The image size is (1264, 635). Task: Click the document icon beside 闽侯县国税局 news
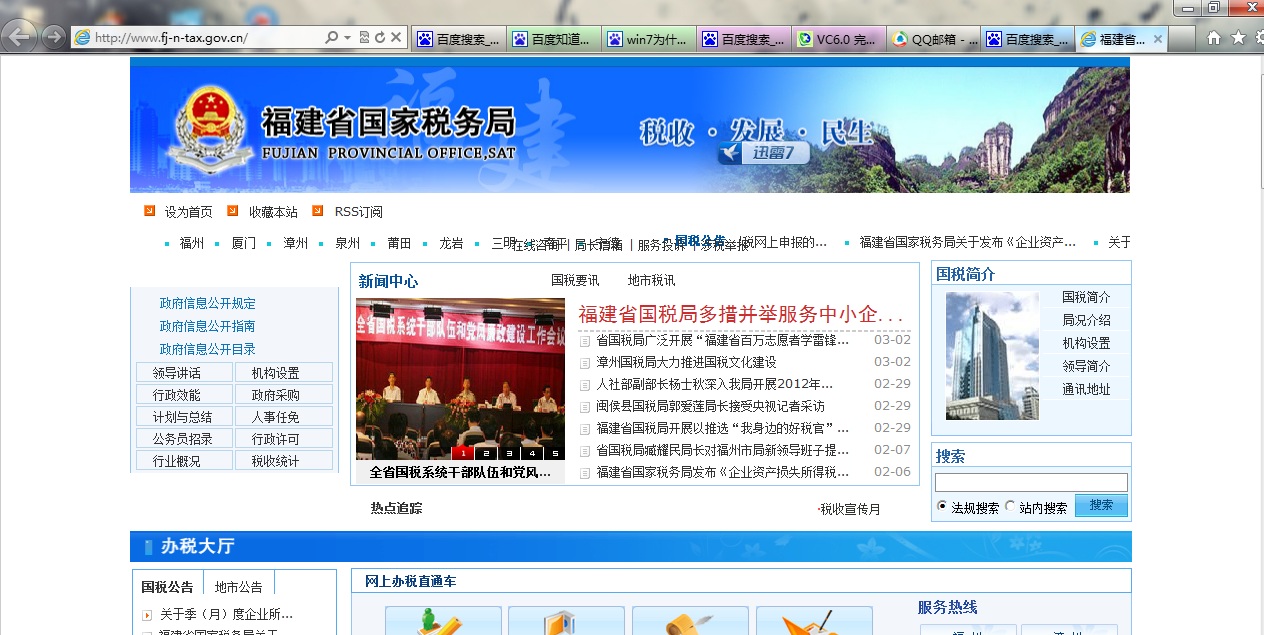(585, 406)
